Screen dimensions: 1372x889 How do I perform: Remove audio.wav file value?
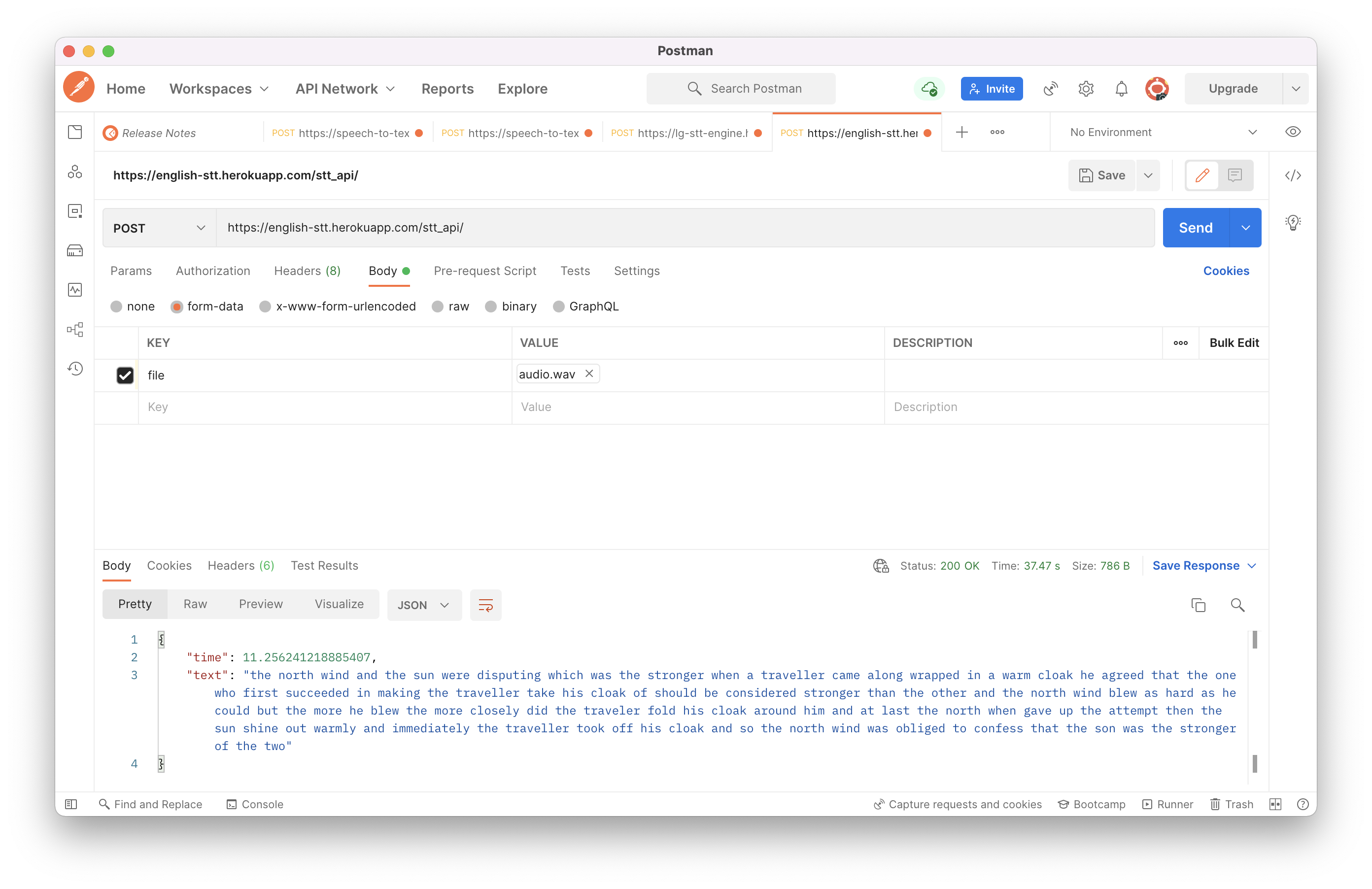pos(589,374)
